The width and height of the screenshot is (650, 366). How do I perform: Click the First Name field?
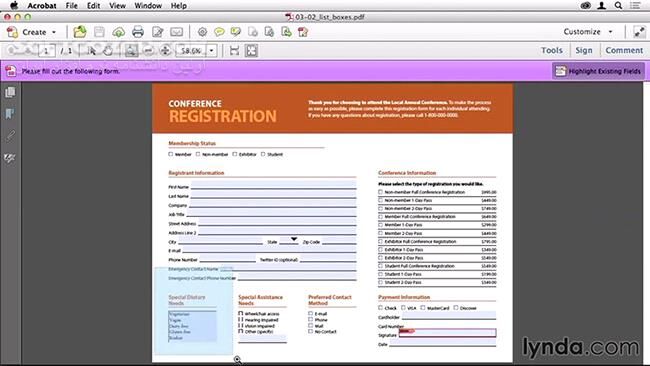tap(273, 185)
